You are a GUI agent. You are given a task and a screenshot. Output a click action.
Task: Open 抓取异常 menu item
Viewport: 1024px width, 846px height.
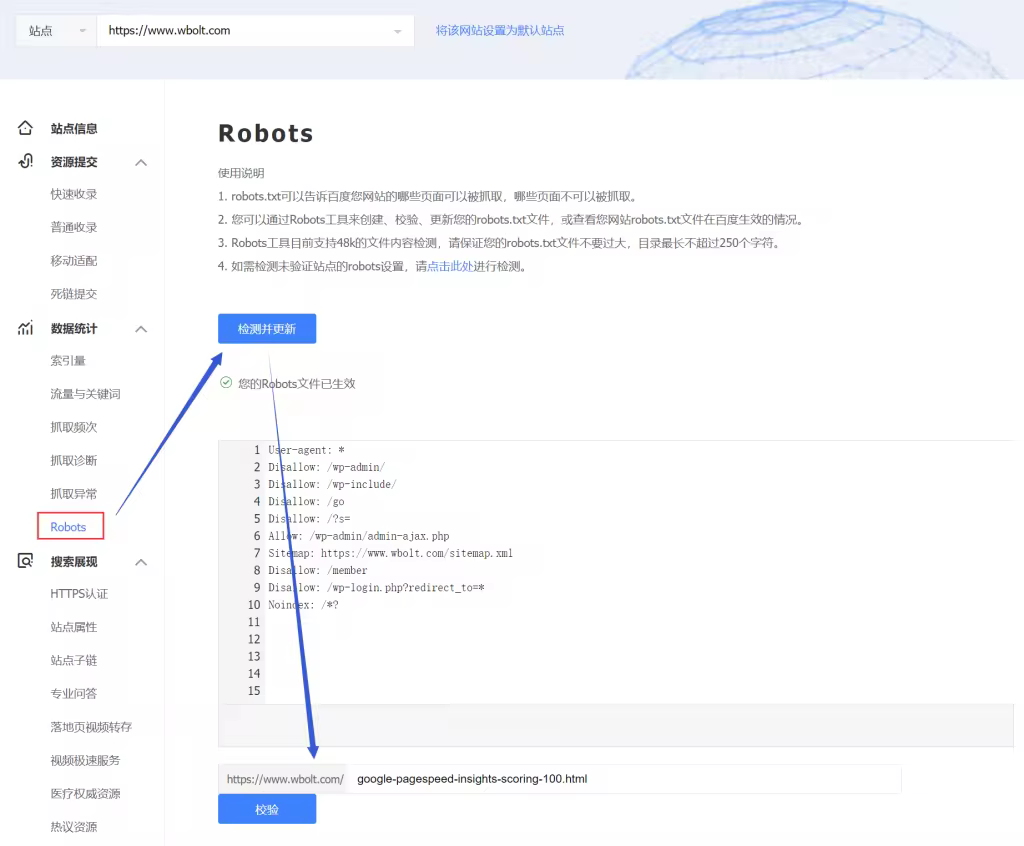pyautogui.click(x=74, y=494)
